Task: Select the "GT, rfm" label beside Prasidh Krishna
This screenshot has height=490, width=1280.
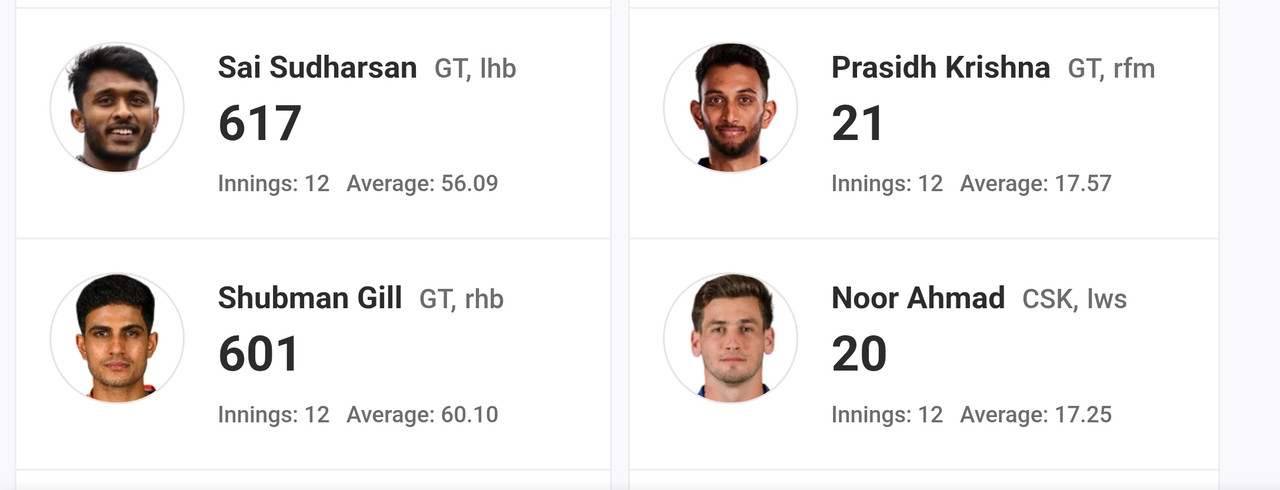Action: pyautogui.click(x=1111, y=69)
